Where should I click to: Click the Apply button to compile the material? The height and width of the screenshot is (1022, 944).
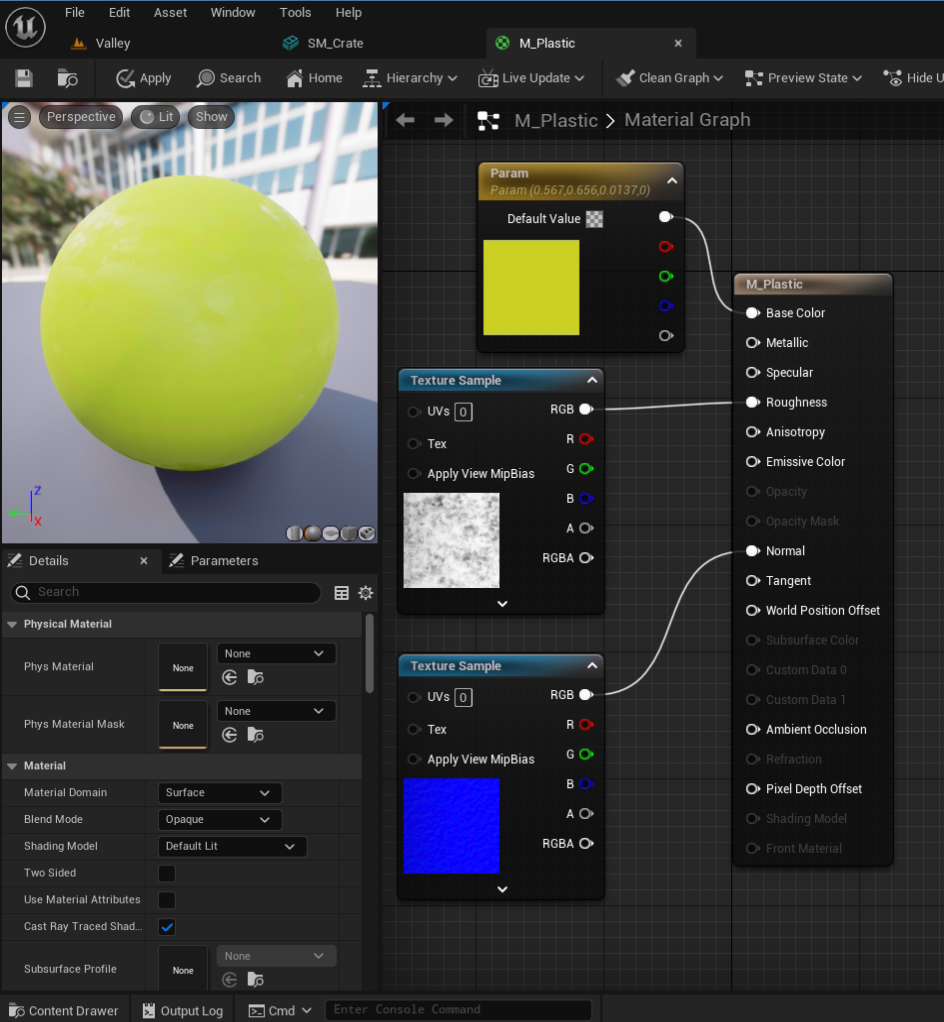click(x=143, y=77)
